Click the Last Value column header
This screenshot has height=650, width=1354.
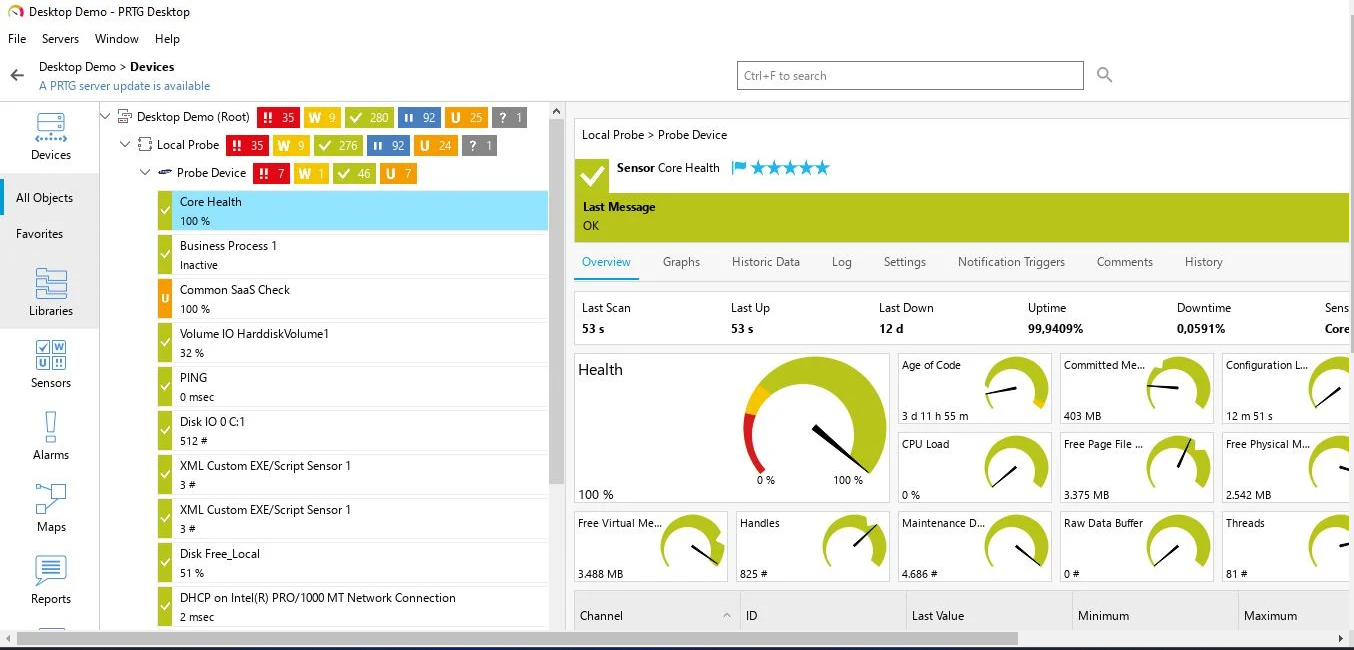click(x=989, y=616)
